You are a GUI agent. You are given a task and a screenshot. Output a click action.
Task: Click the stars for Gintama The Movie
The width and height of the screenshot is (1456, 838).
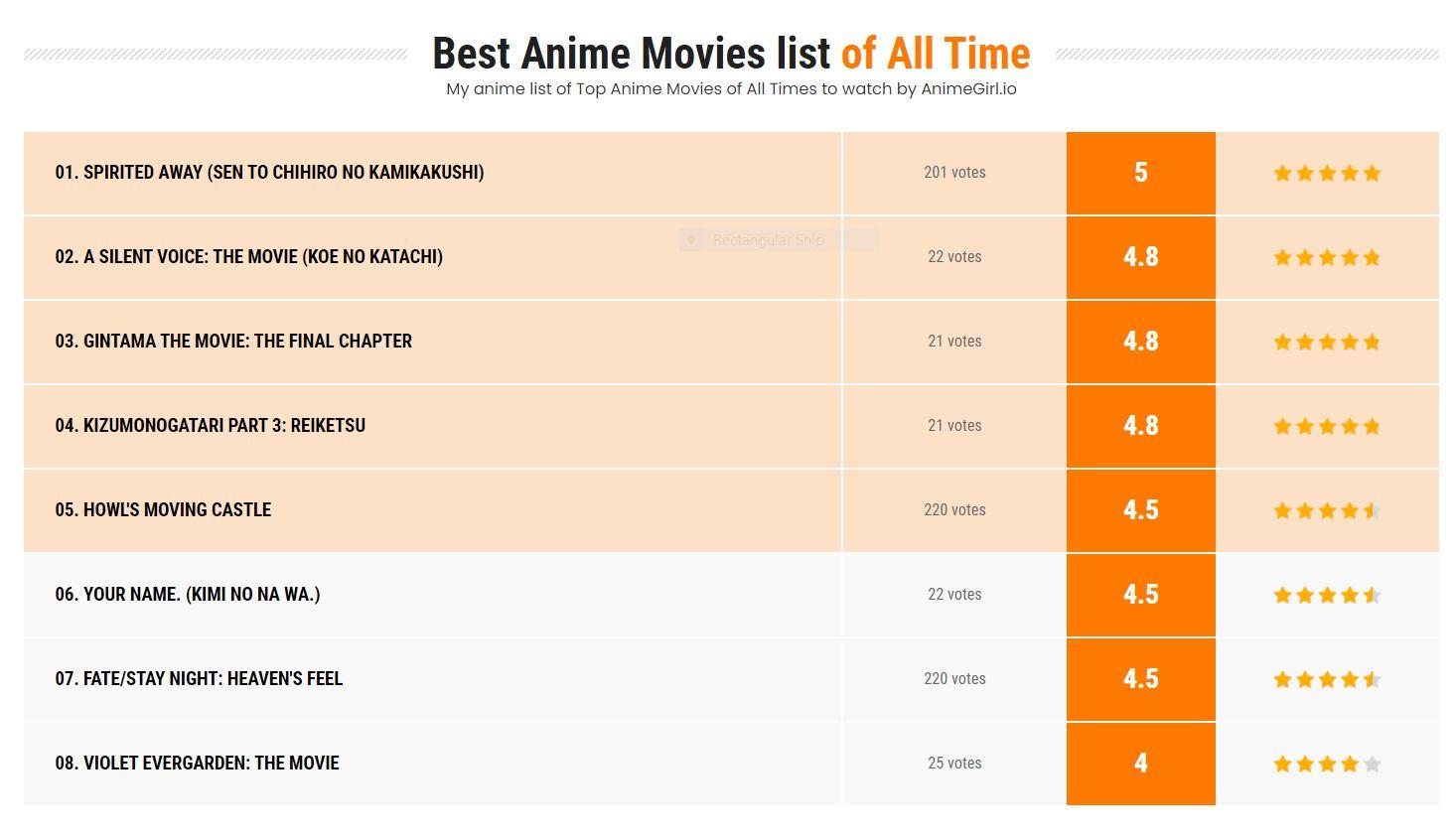tap(1327, 342)
